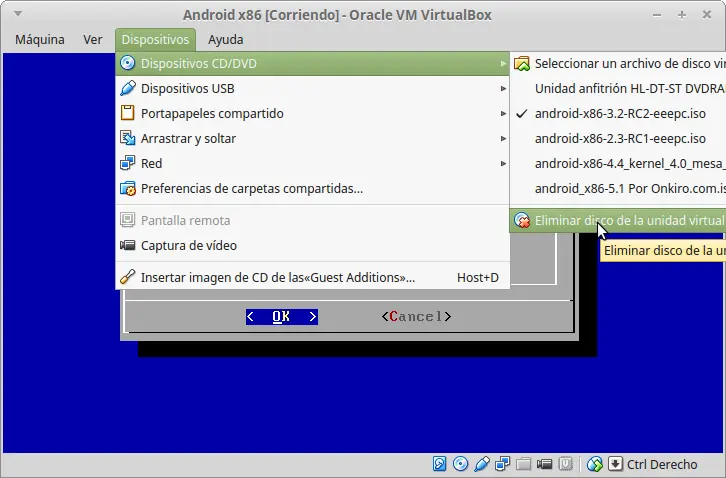Expand the Dispositivos USB submenu arrow

pyautogui.click(x=503, y=88)
